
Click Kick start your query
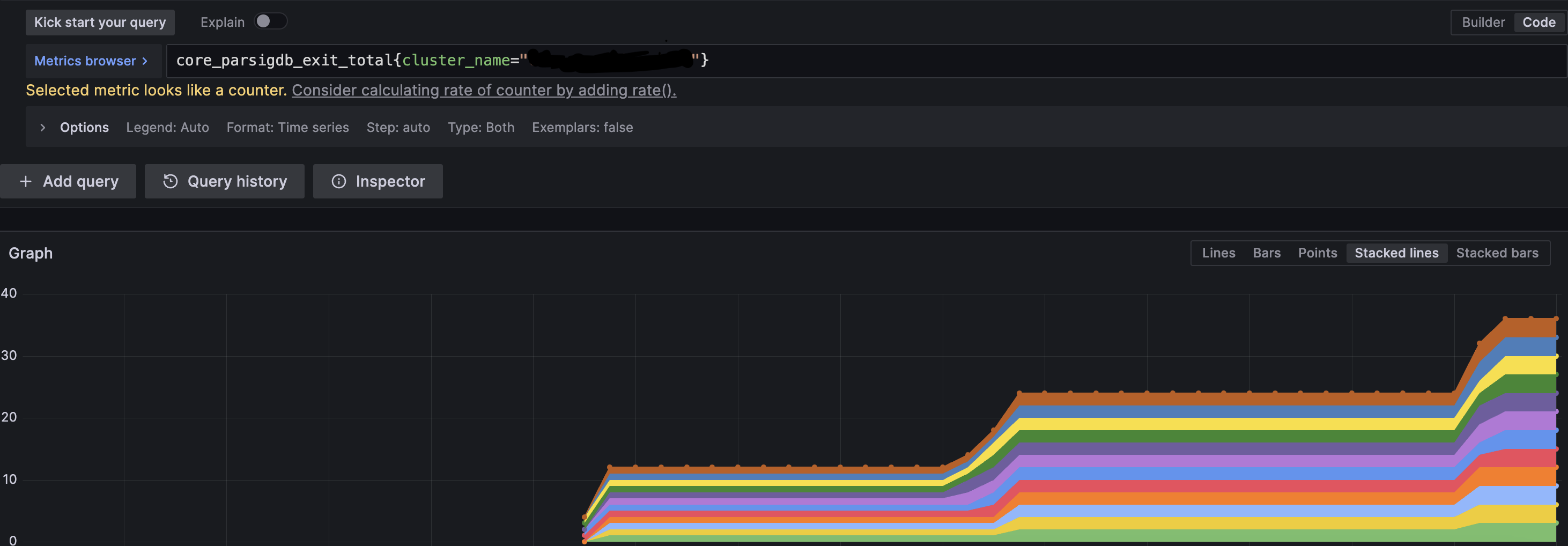[100, 22]
